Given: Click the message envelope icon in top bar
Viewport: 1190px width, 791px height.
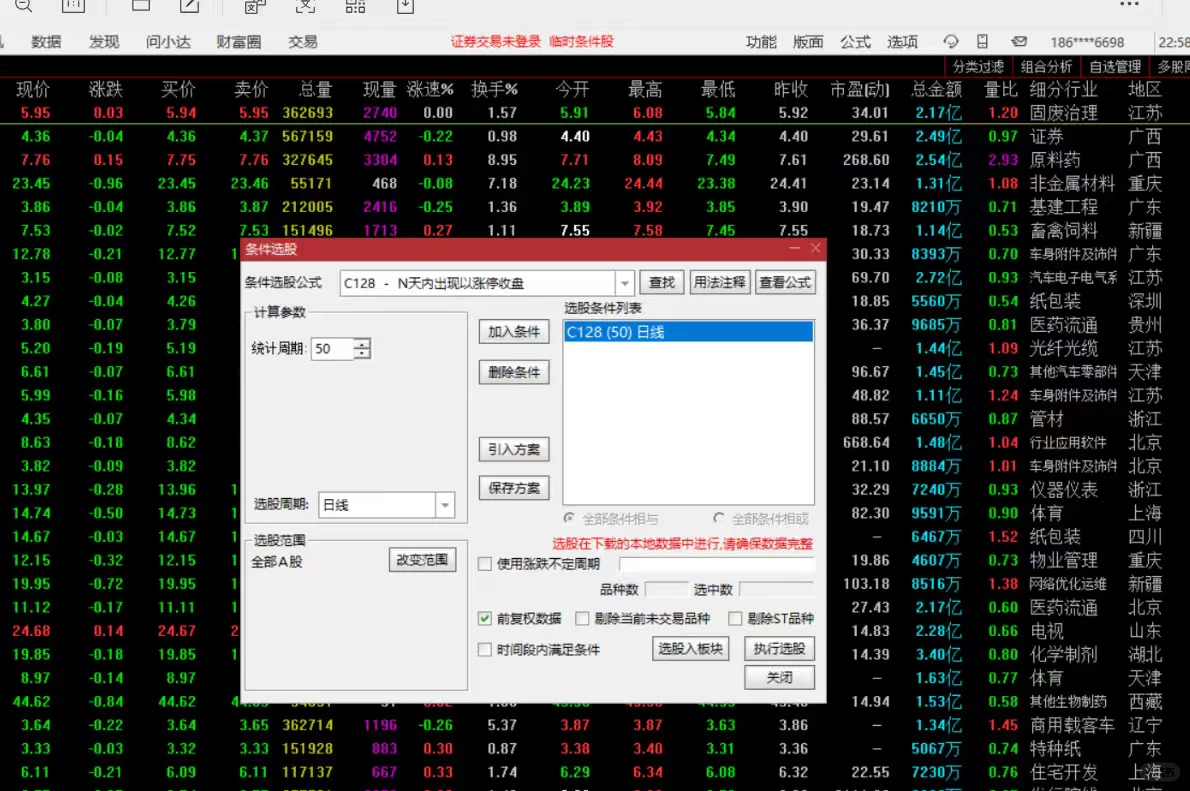Looking at the screenshot, I should pos(1020,42).
